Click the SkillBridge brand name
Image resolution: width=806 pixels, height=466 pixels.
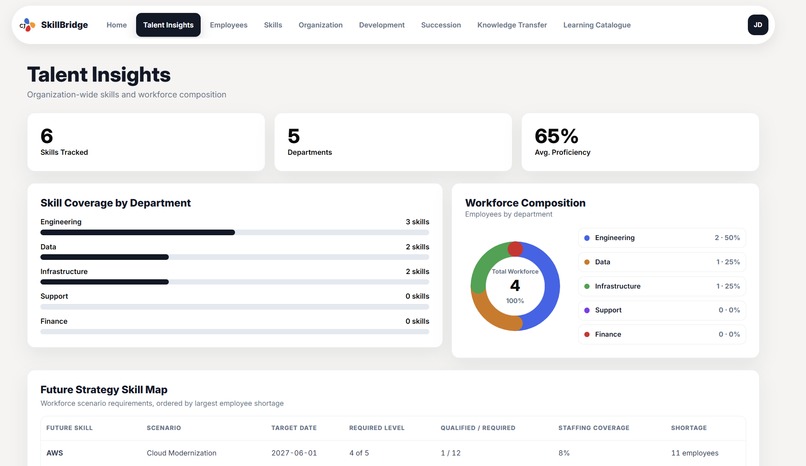[x=64, y=25]
